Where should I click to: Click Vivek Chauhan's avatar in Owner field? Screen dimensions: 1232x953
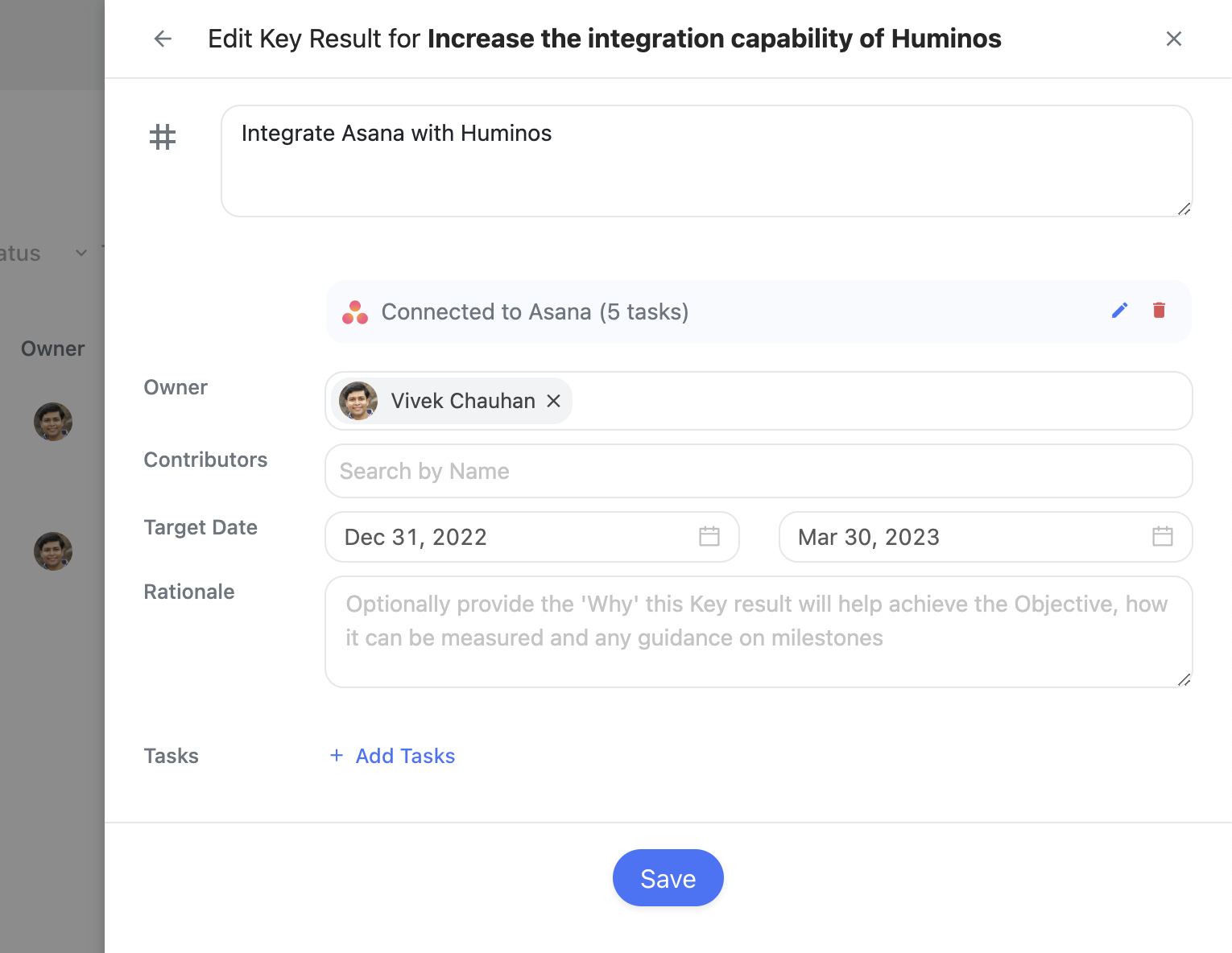pos(358,401)
